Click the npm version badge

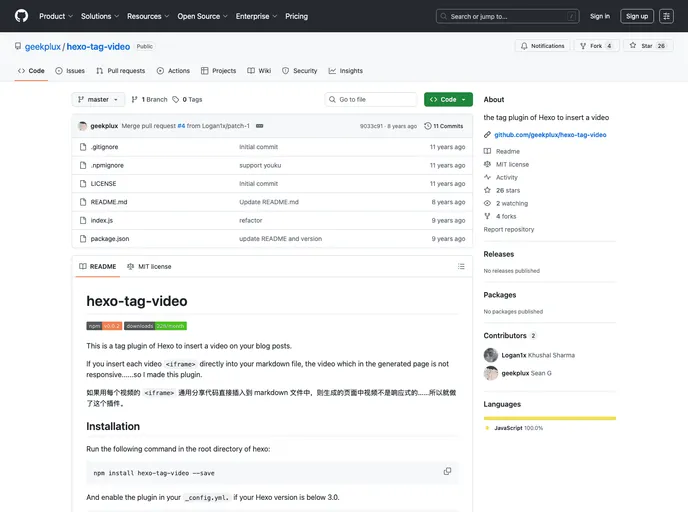[104, 326]
